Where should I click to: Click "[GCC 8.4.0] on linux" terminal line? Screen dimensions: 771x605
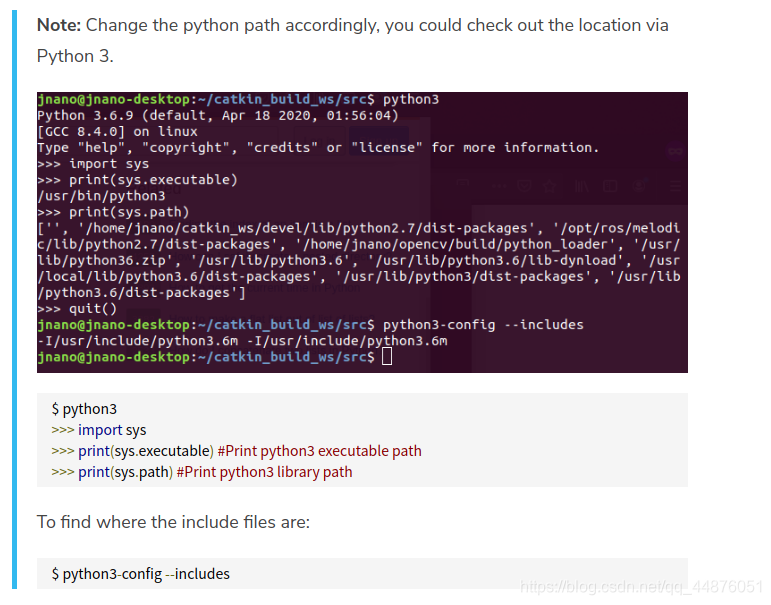(x=118, y=132)
